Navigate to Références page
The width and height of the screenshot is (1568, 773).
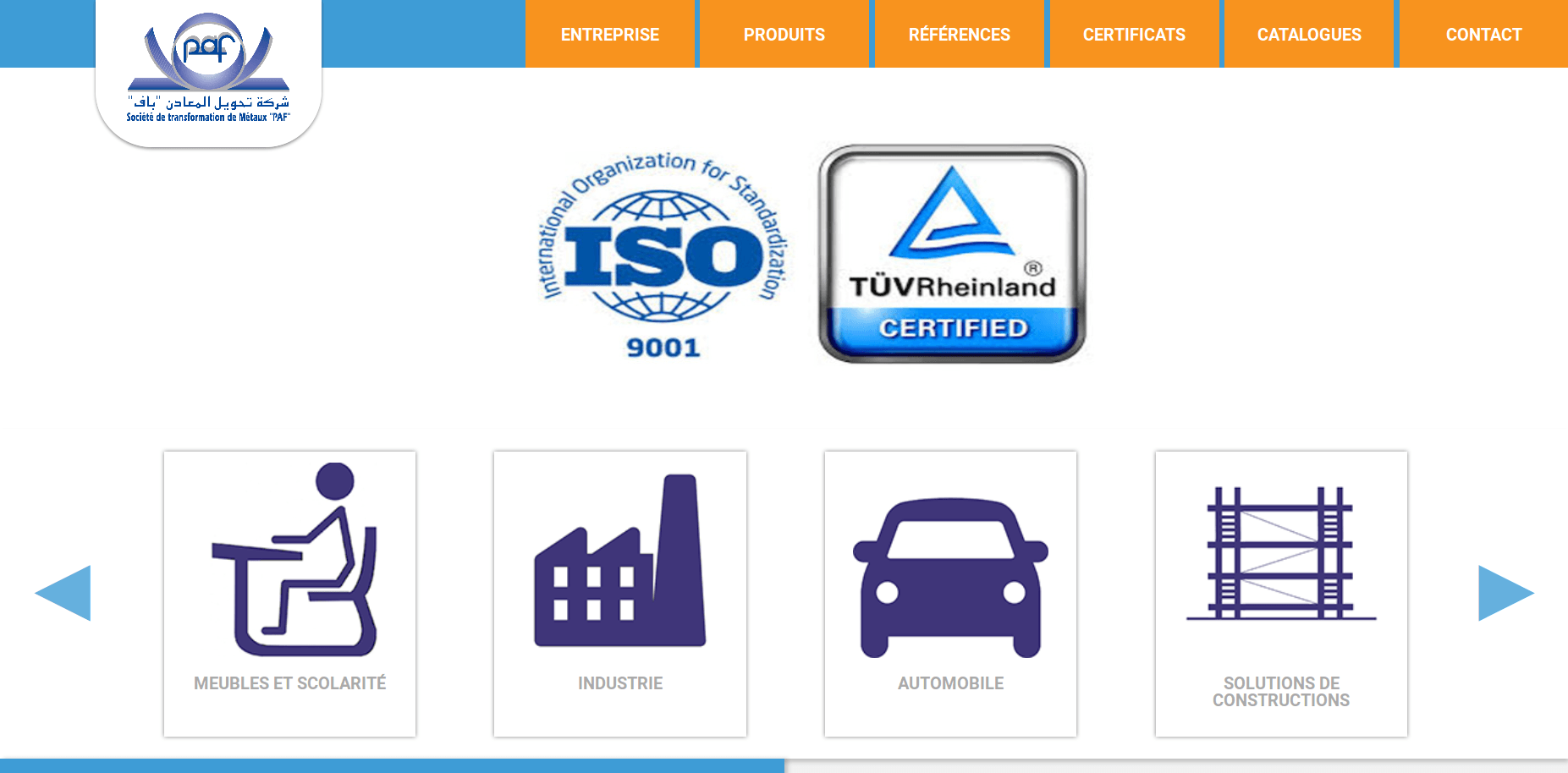coord(959,35)
